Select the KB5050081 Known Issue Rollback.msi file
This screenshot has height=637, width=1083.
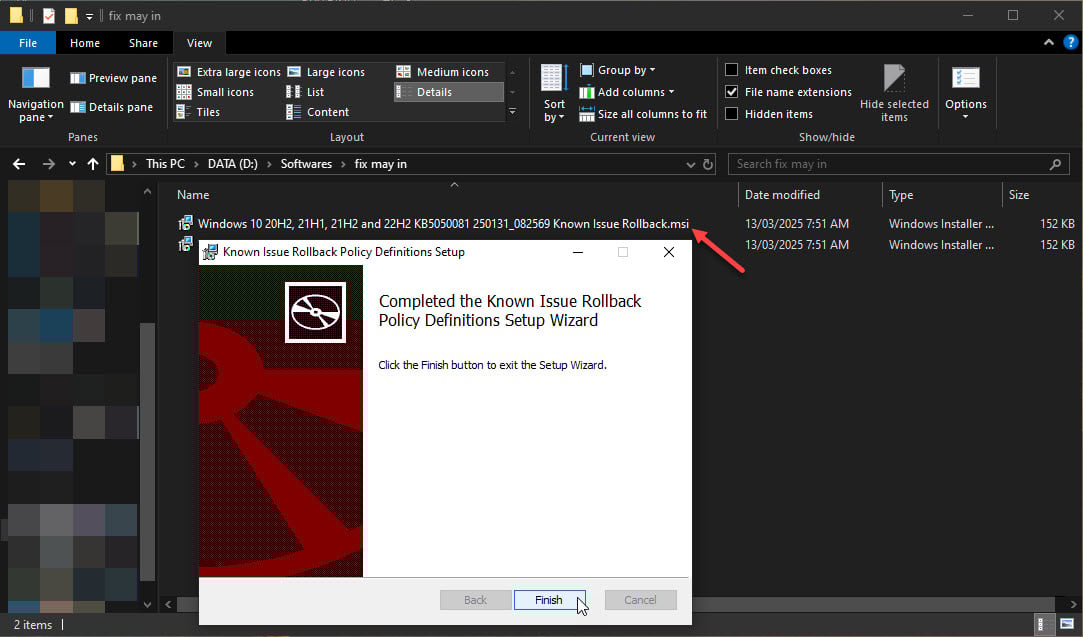click(x=443, y=224)
